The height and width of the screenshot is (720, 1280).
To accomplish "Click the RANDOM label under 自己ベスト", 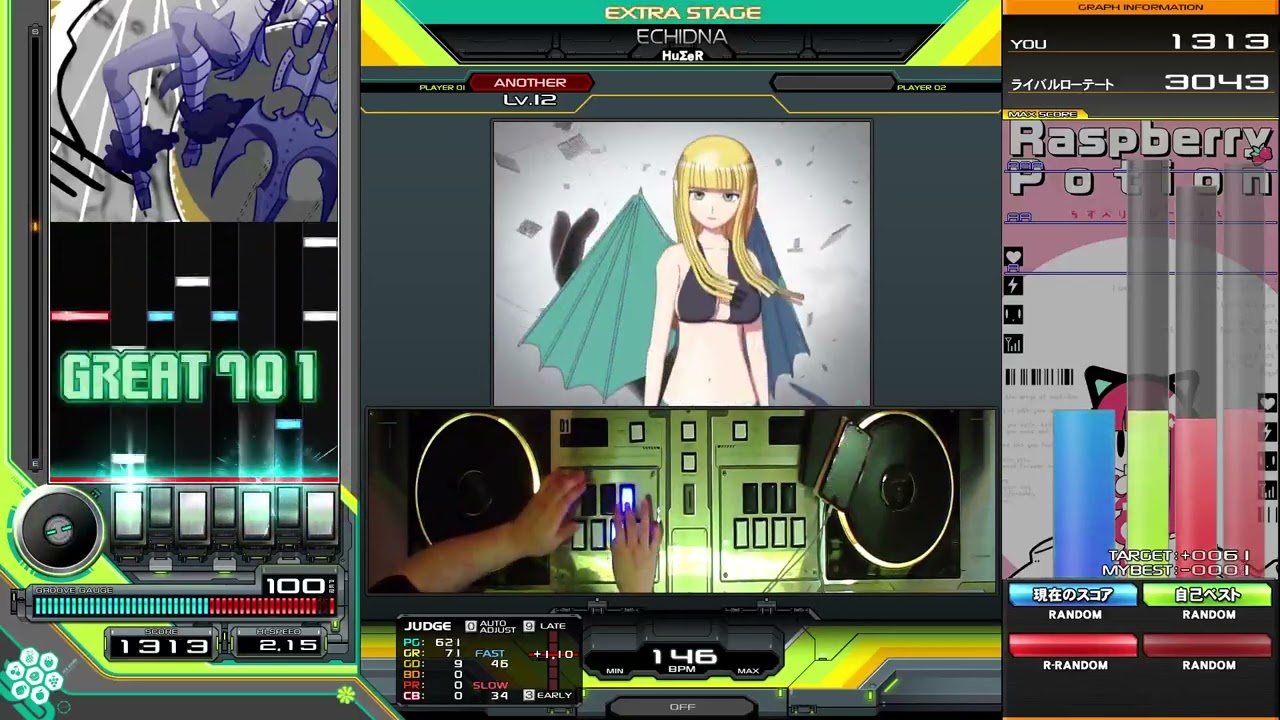I will pyautogui.click(x=1209, y=615).
